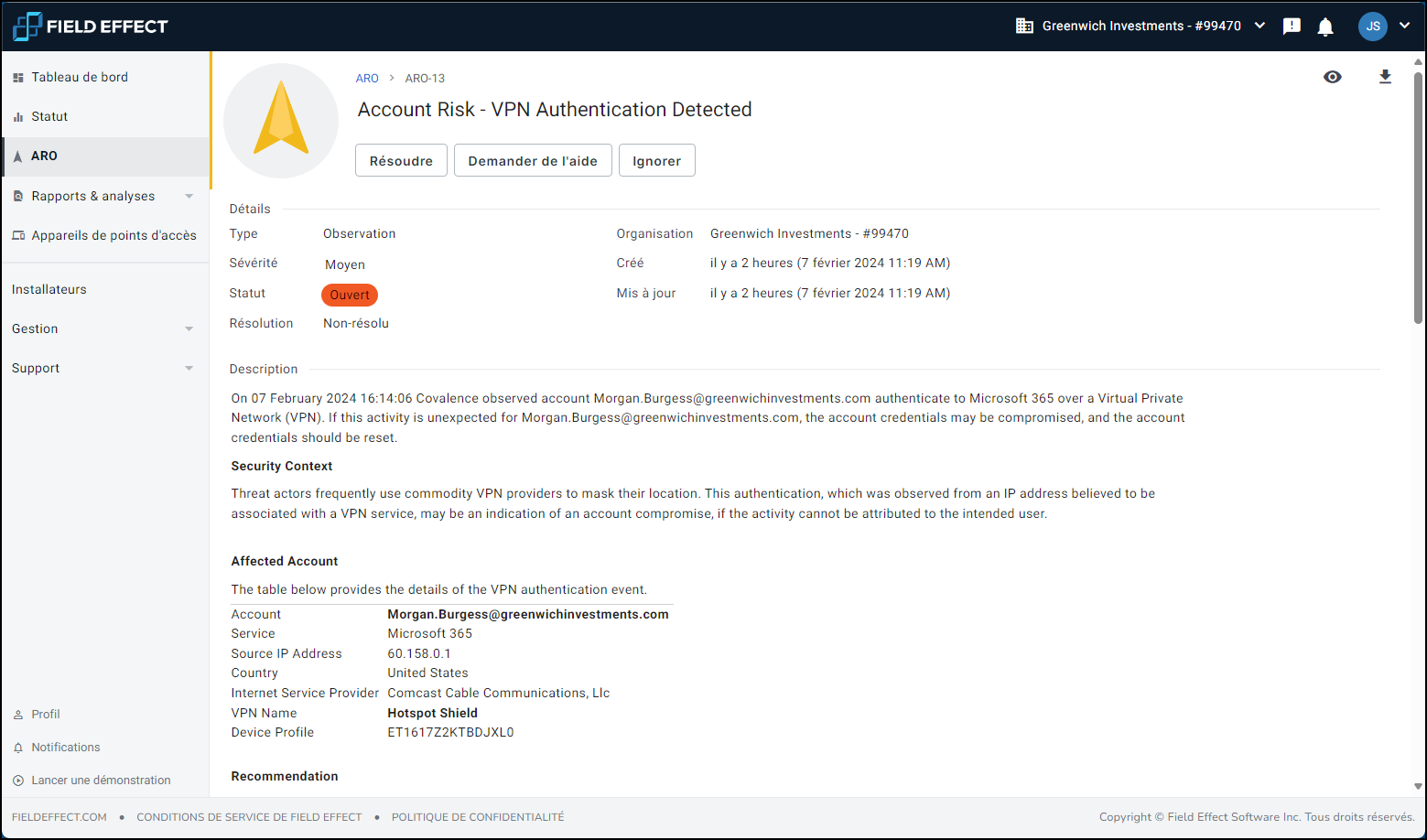Open FIELDEFFECT.COM footer link
1427x840 pixels.
59,817
